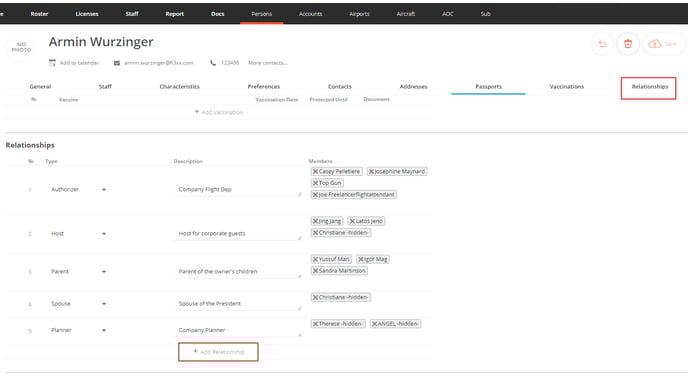Open the Airports menu

[359, 14]
